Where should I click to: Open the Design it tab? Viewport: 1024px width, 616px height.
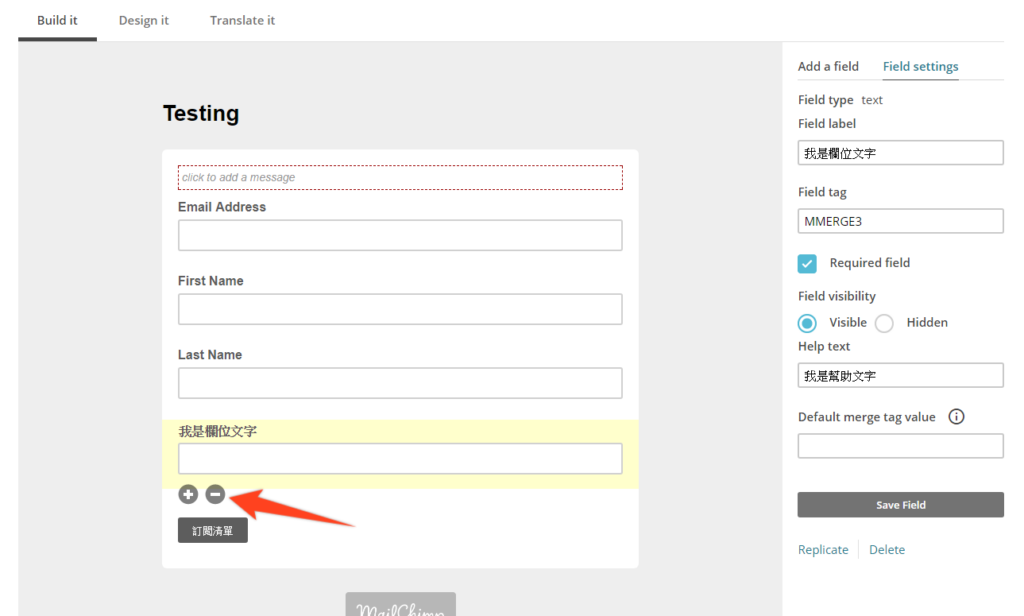tap(144, 20)
